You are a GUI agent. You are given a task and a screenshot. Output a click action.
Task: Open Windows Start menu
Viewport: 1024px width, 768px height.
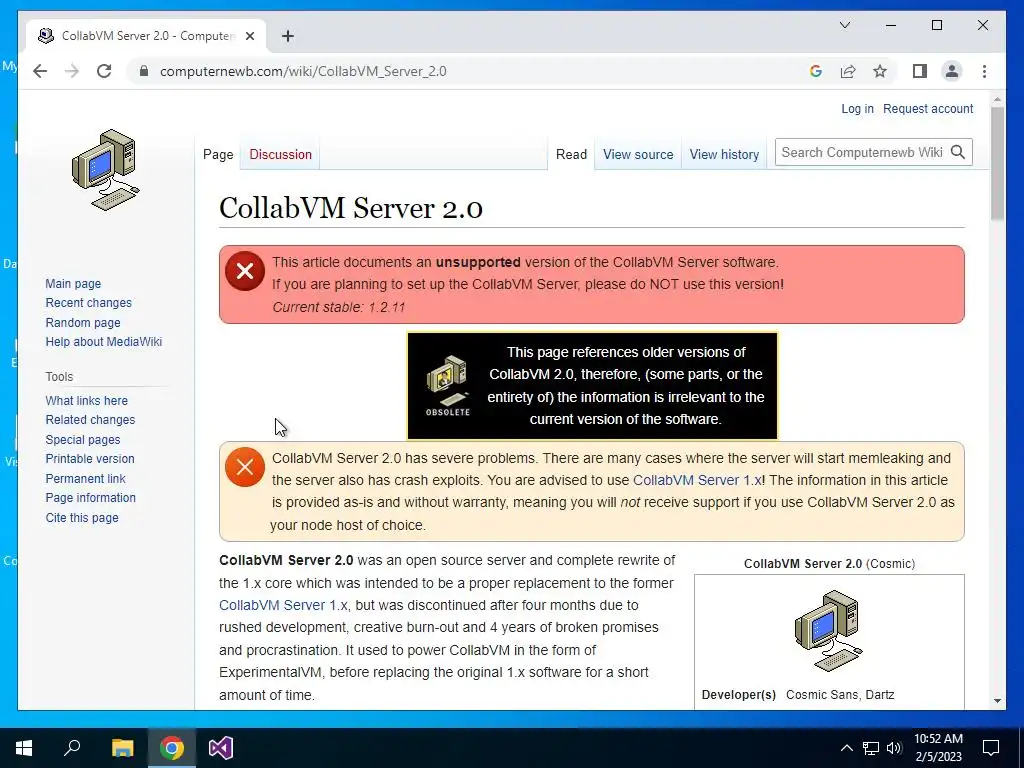pyautogui.click(x=24, y=748)
